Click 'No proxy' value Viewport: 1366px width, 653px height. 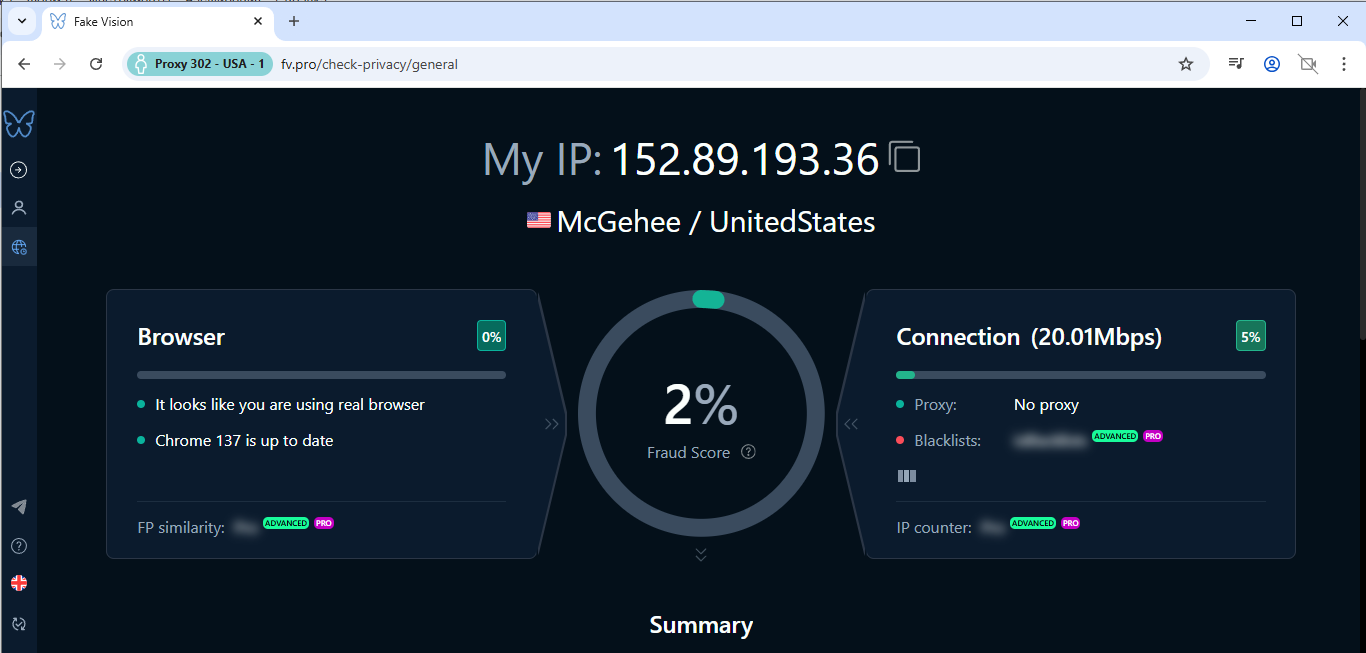(1046, 405)
